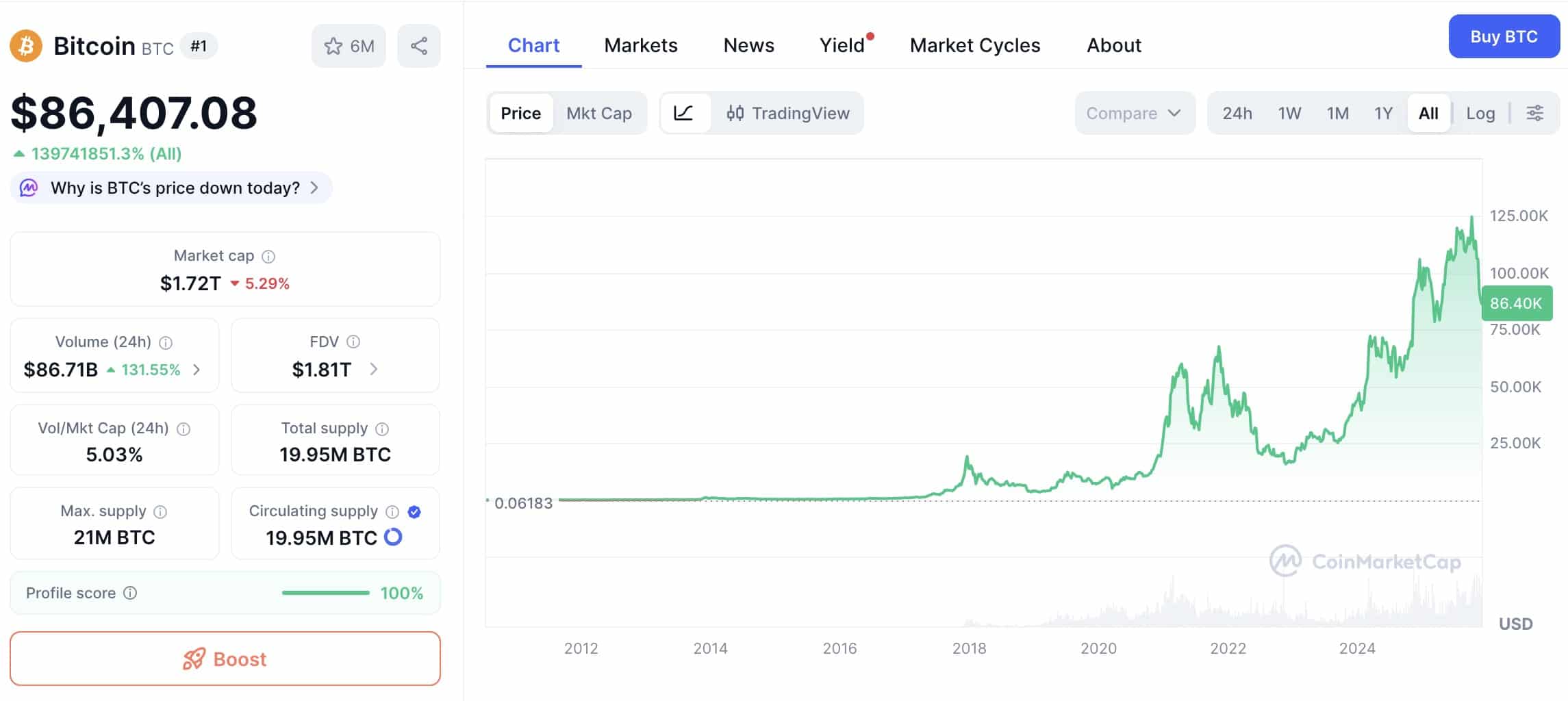The image size is (1568, 701).
Task: Expand FDV details chevron
Action: (x=374, y=370)
